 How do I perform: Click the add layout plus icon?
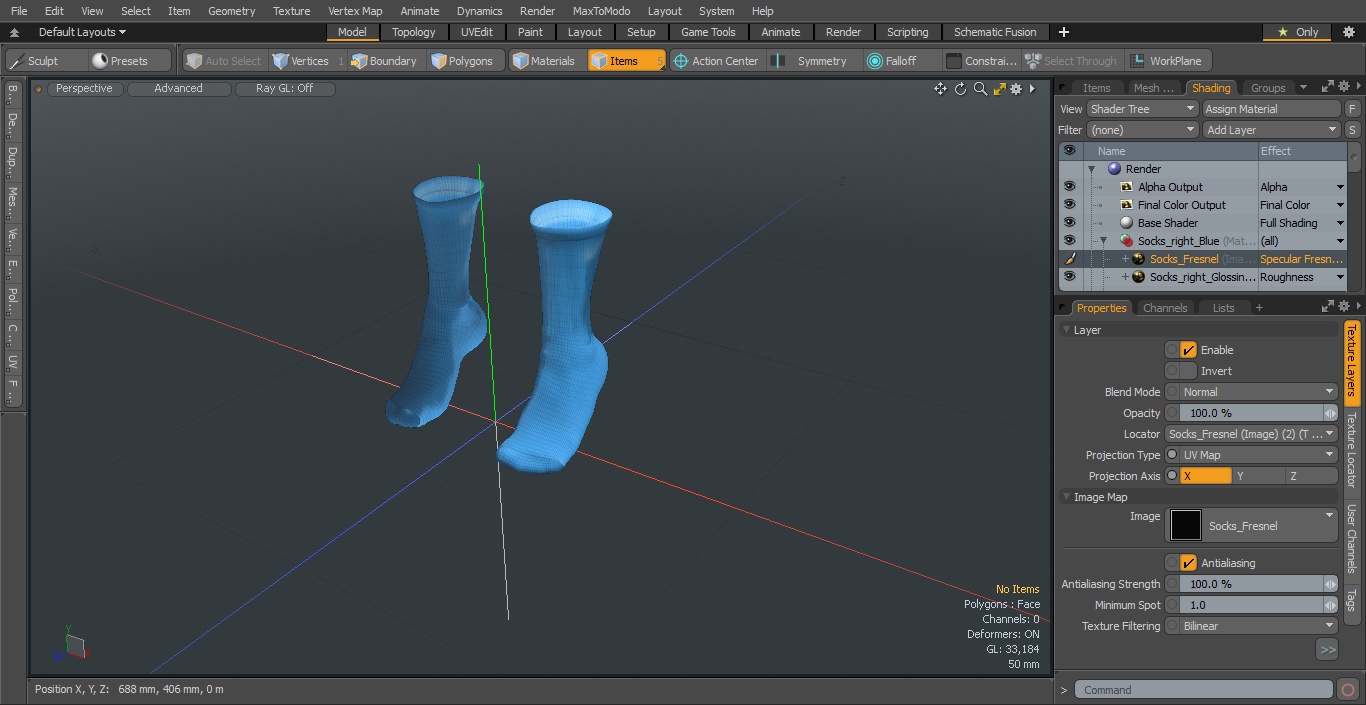click(x=1064, y=32)
